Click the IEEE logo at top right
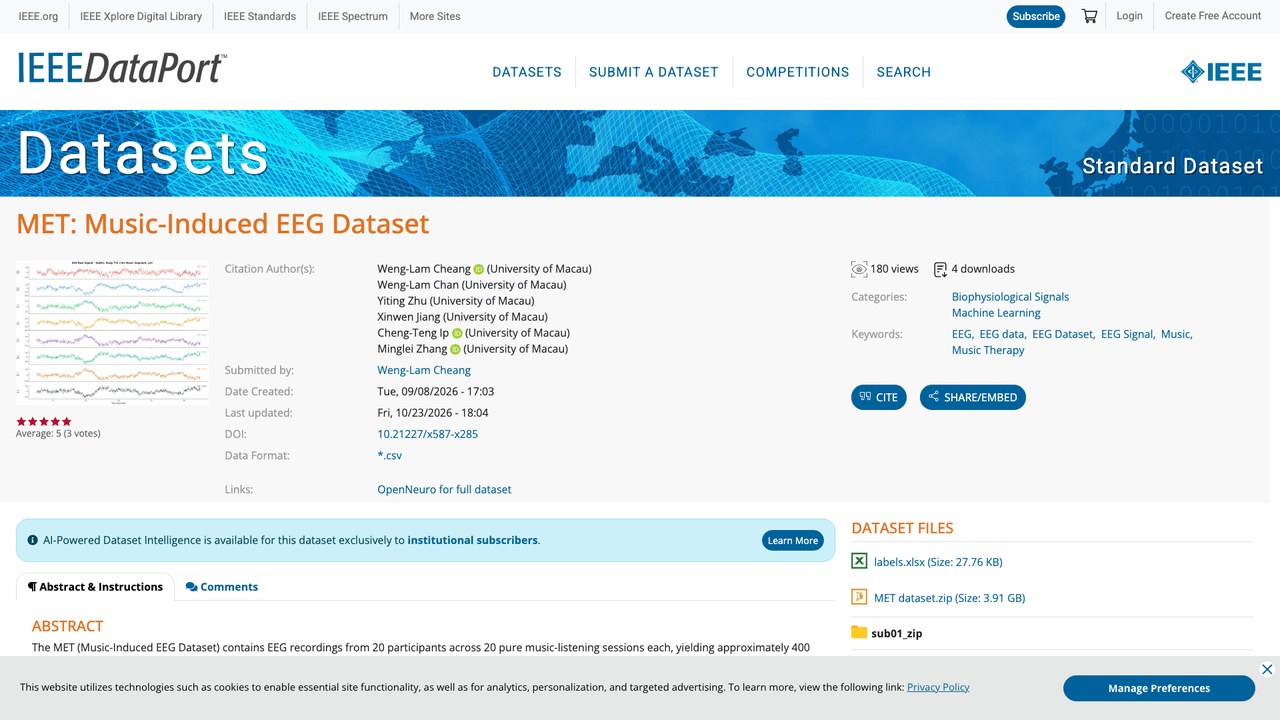The width and height of the screenshot is (1280, 720). coord(1221,72)
